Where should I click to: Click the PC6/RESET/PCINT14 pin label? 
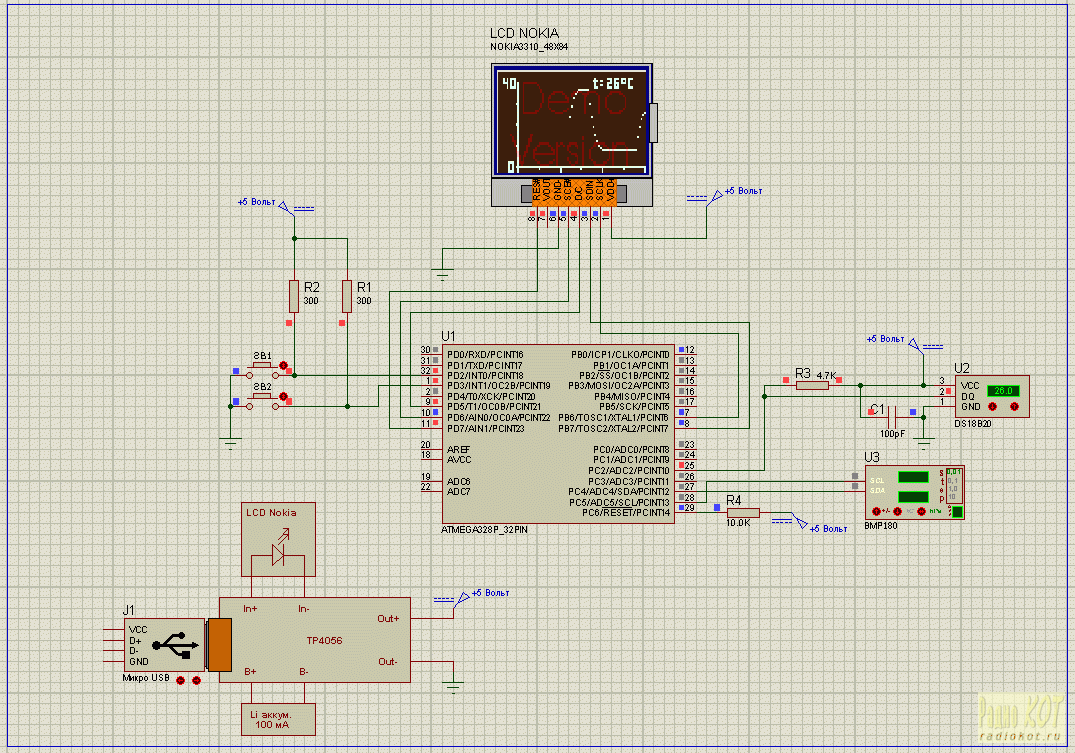click(x=625, y=512)
